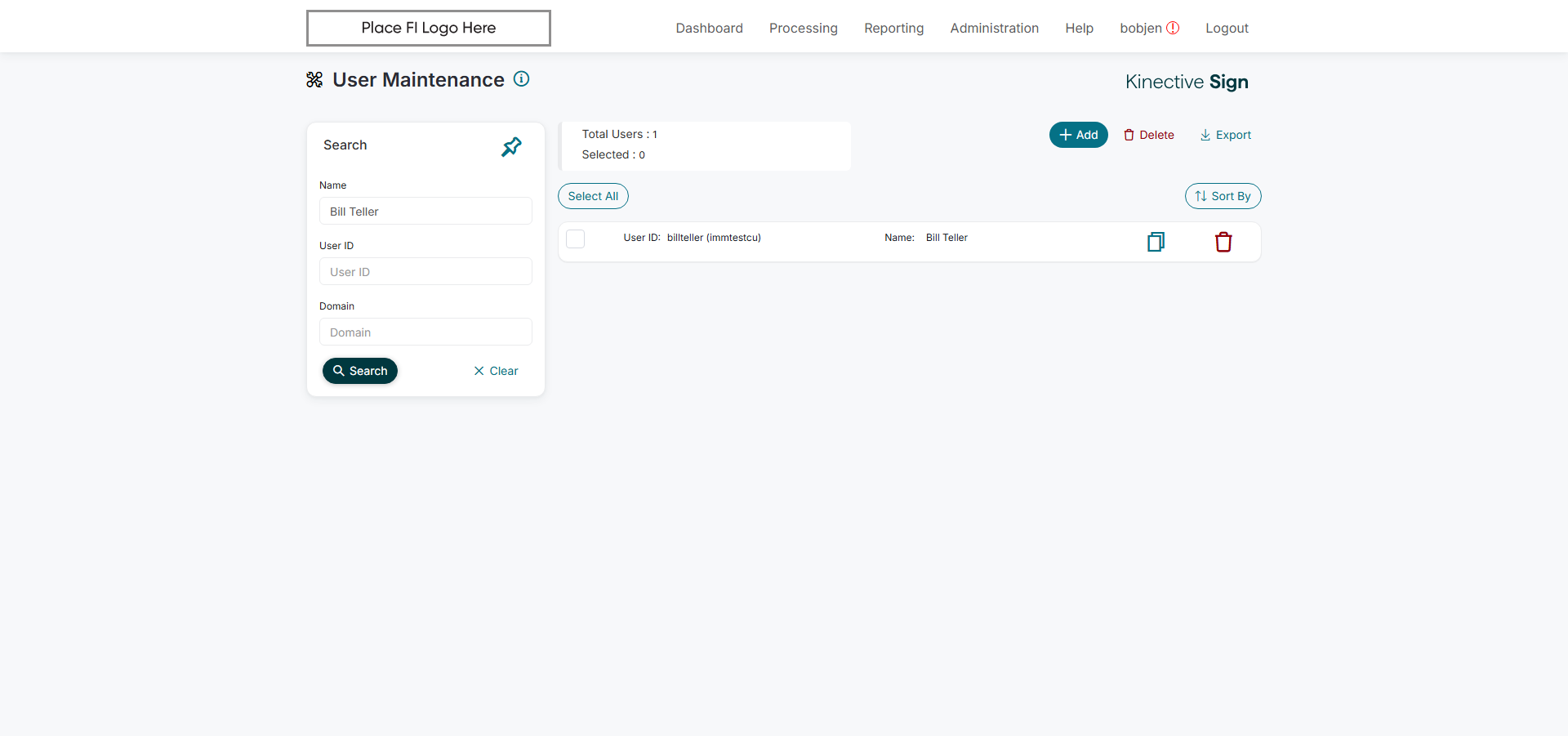Open the Sort By dropdown
Image resolution: width=1568 pixels, height=736 pixels.
click(1223, 196)
